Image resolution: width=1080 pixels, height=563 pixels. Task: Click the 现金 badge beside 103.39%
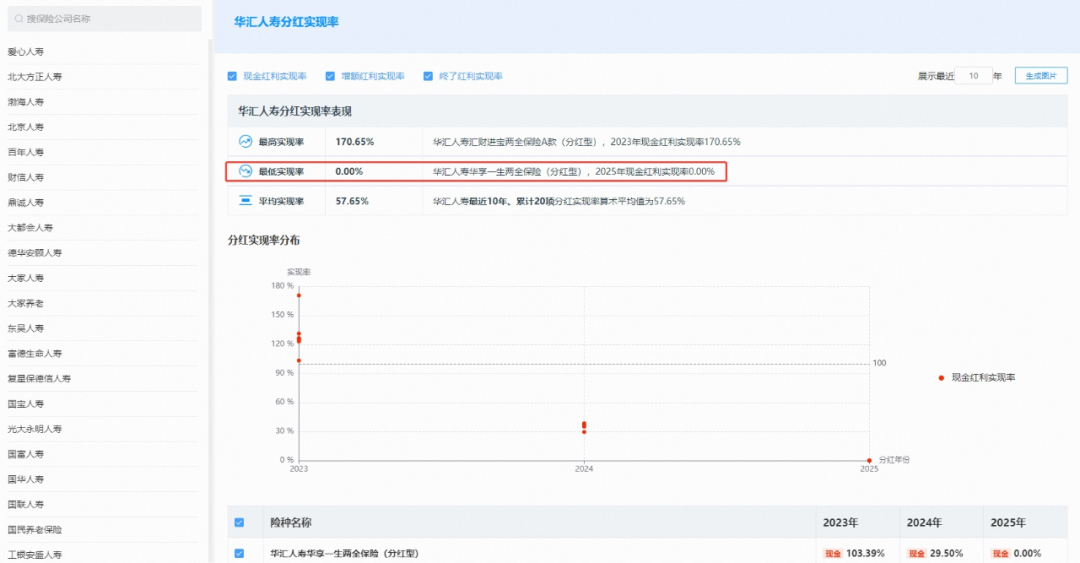(x=833, y=553)
